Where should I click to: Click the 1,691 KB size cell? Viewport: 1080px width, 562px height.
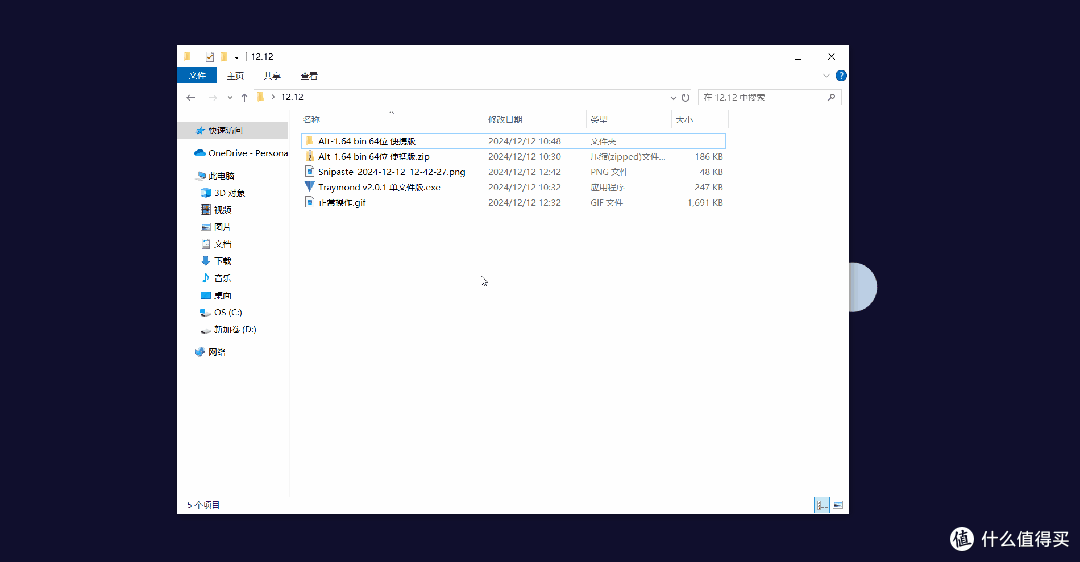[x=705, y=202]
